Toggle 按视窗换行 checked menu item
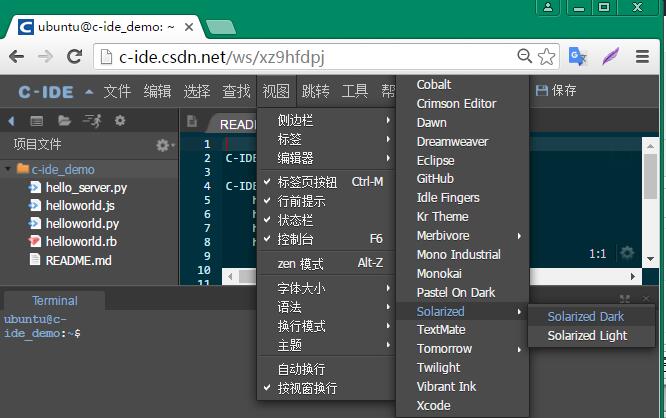The image size is (666, 418). 327,388
